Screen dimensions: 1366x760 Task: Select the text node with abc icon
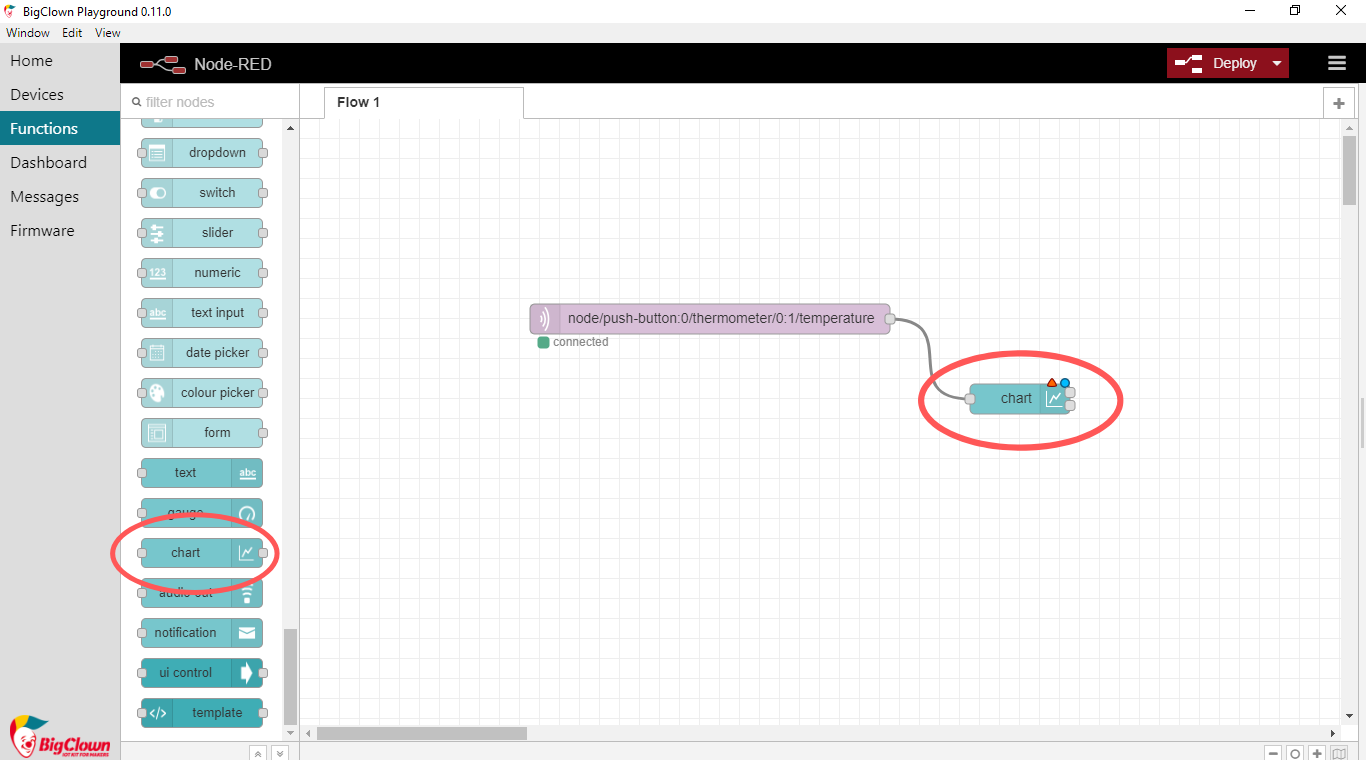[x=202, y=473]
